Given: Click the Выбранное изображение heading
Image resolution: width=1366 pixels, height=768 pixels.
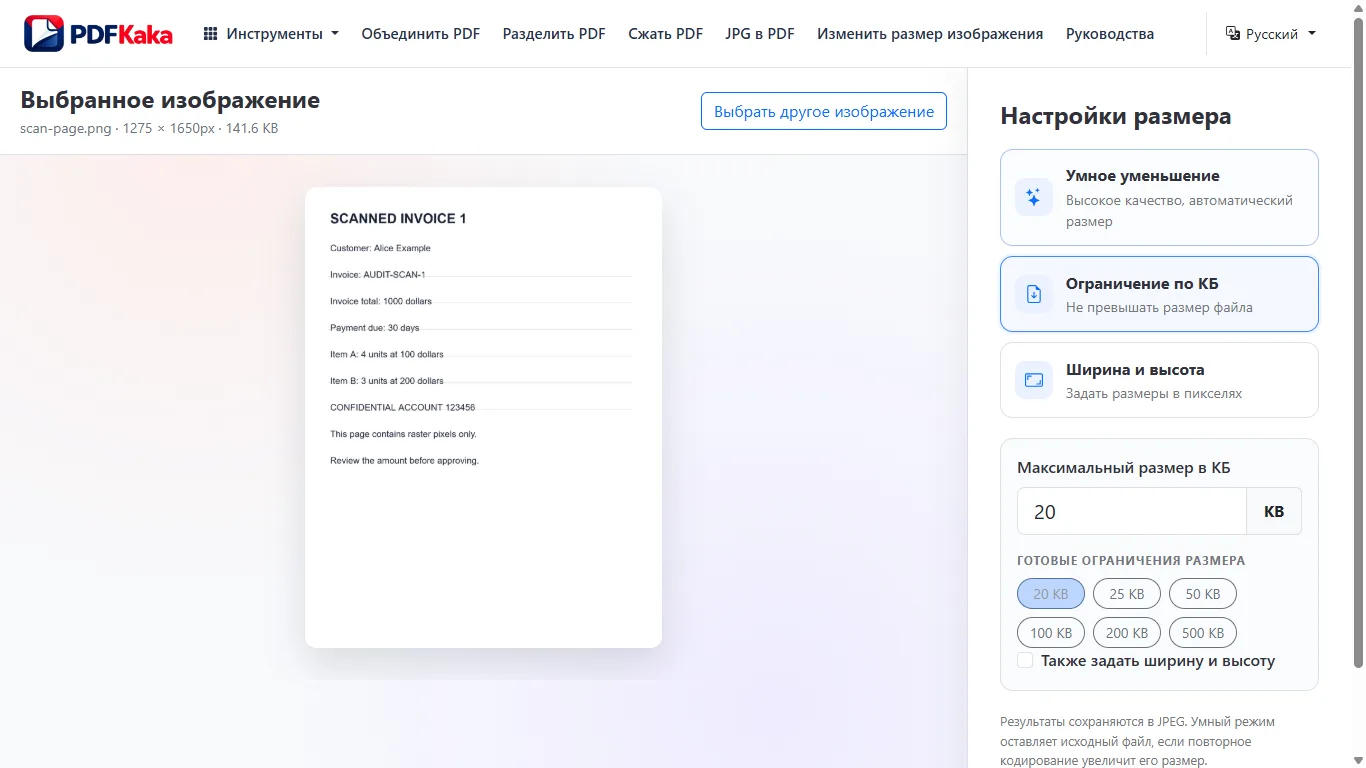Looking at the screenshot, I should click(x=170, y=100).
